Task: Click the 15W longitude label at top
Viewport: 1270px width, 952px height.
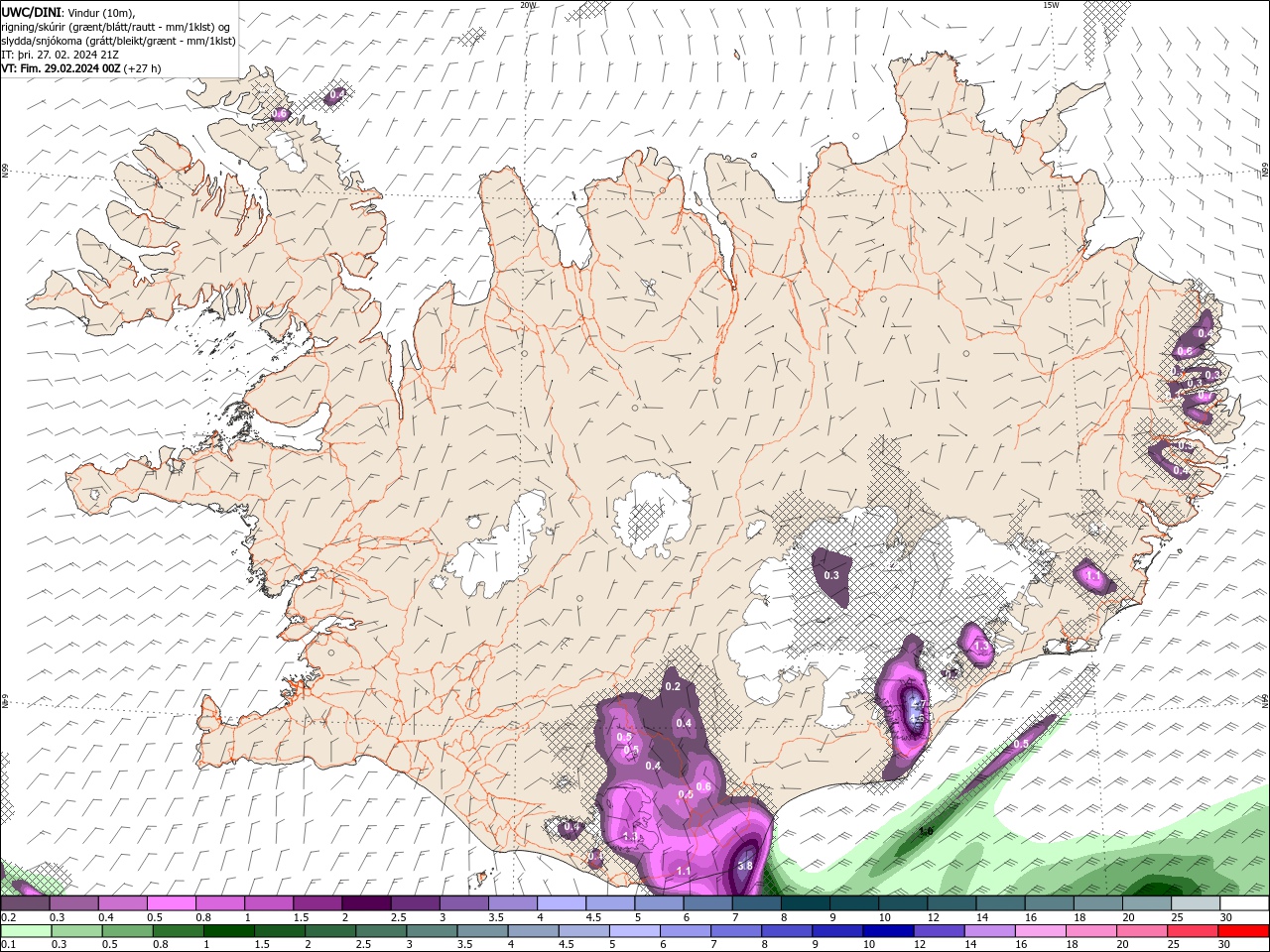Action: 1050,5
